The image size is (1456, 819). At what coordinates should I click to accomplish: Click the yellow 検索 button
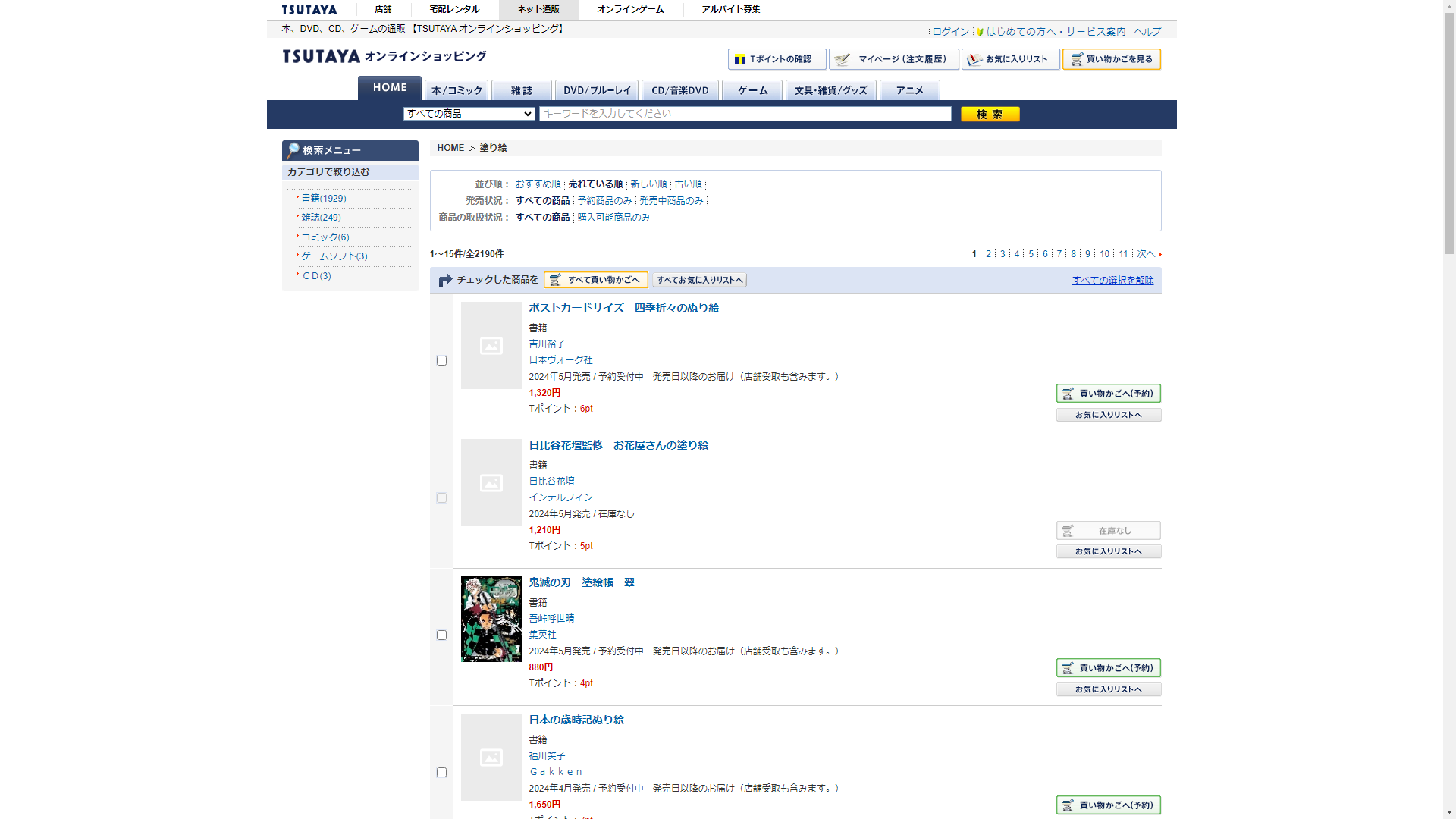point(990,114)
